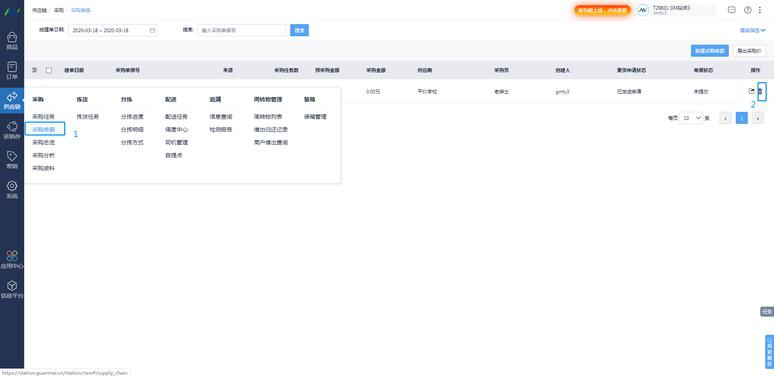Tick the select-all checkbox in table header
The width and height of the screenshot is (774, 377).
[x=49, y=70]
